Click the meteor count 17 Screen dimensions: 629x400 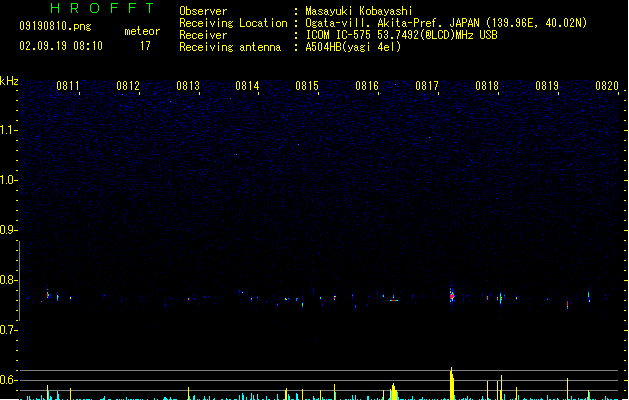[x=145, y=46]
